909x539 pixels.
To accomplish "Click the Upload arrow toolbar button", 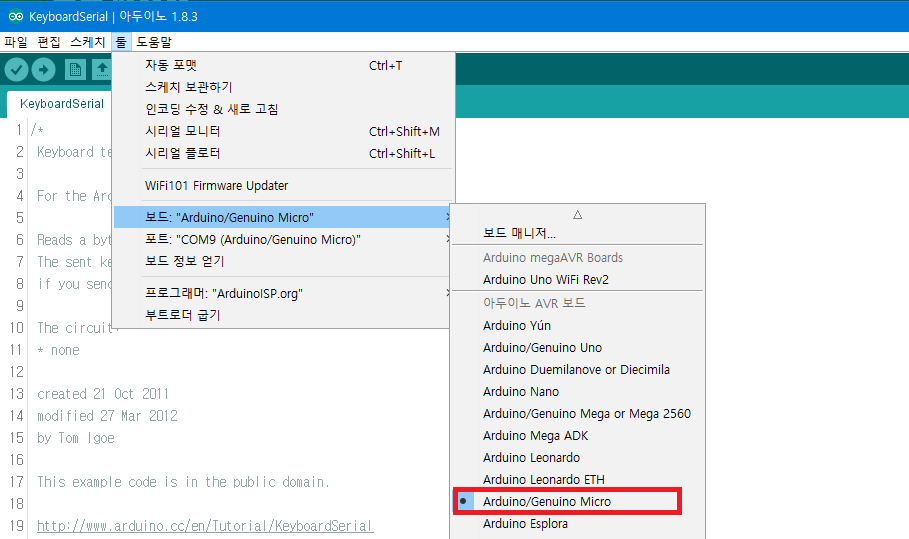I will (x=43, y=70).
